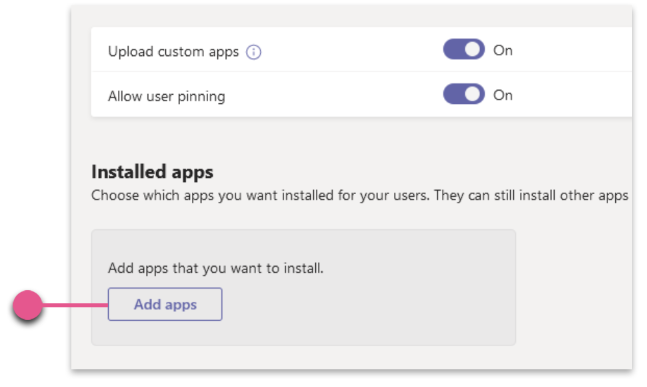Screen dimensions: 647x387
Task: Click empty space in the gray installed apps panel
Action: 371,305
